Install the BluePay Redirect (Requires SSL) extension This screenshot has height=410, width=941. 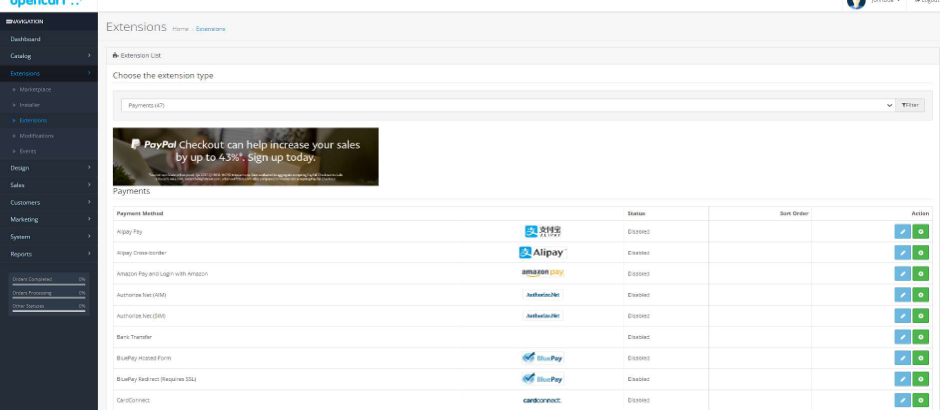pyautogui.click(x=921, y=379)
